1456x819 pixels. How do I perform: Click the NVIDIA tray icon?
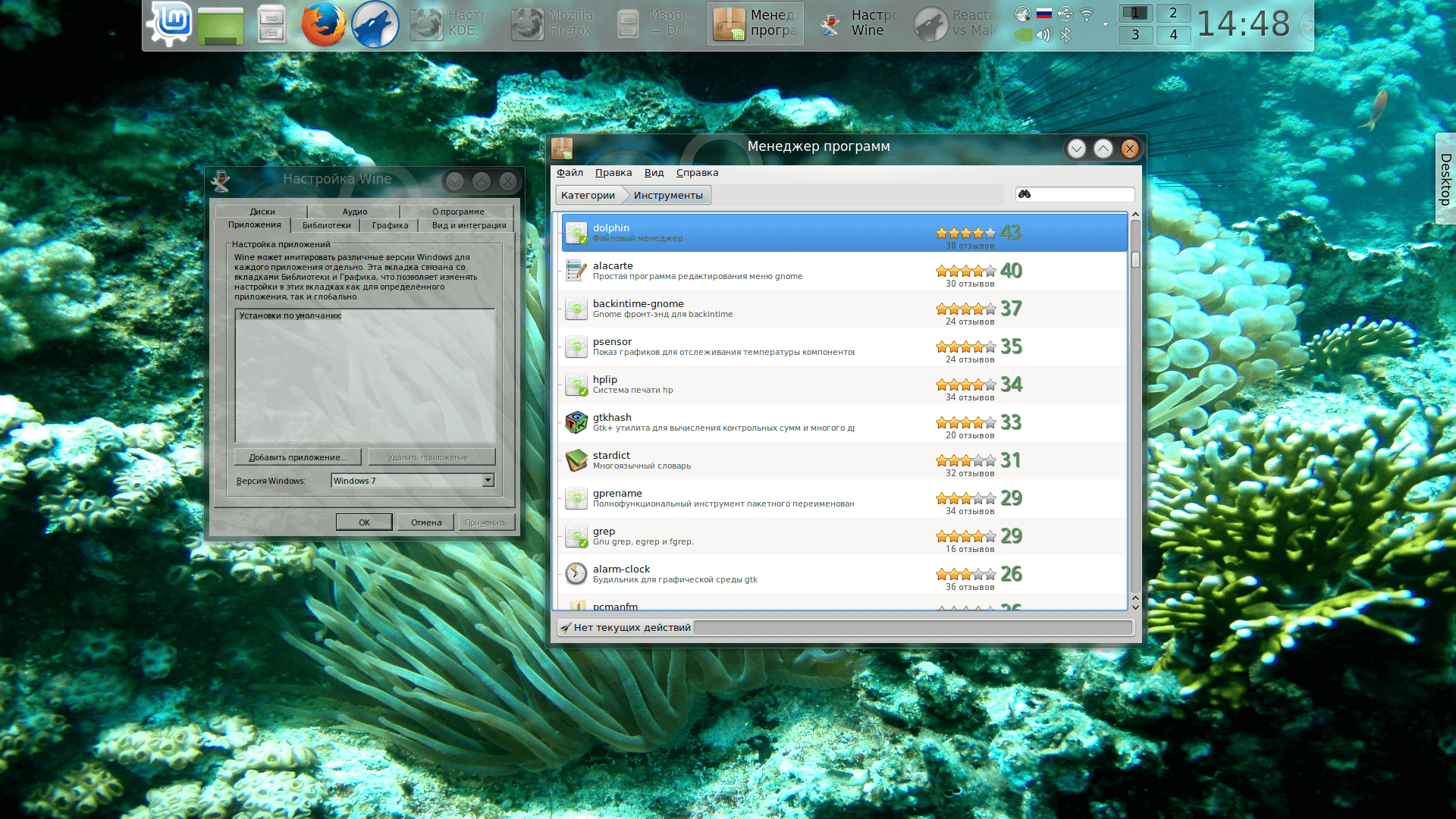pyautogui.click(x=1023, y=35)
